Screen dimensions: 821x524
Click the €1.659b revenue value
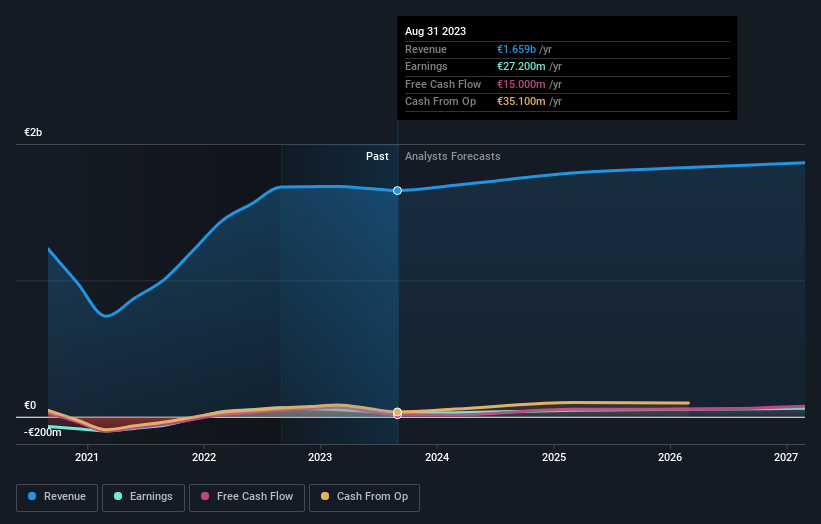point(516,49)
